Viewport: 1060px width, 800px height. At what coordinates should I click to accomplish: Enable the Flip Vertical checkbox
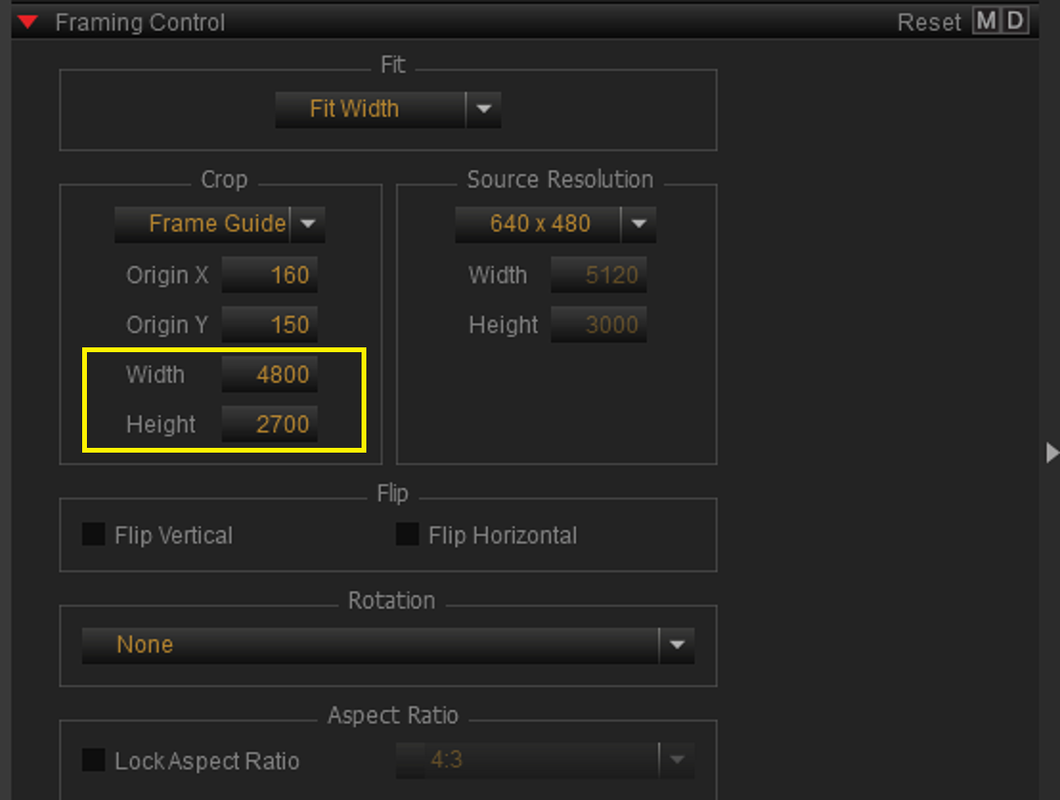coord(93,534)
